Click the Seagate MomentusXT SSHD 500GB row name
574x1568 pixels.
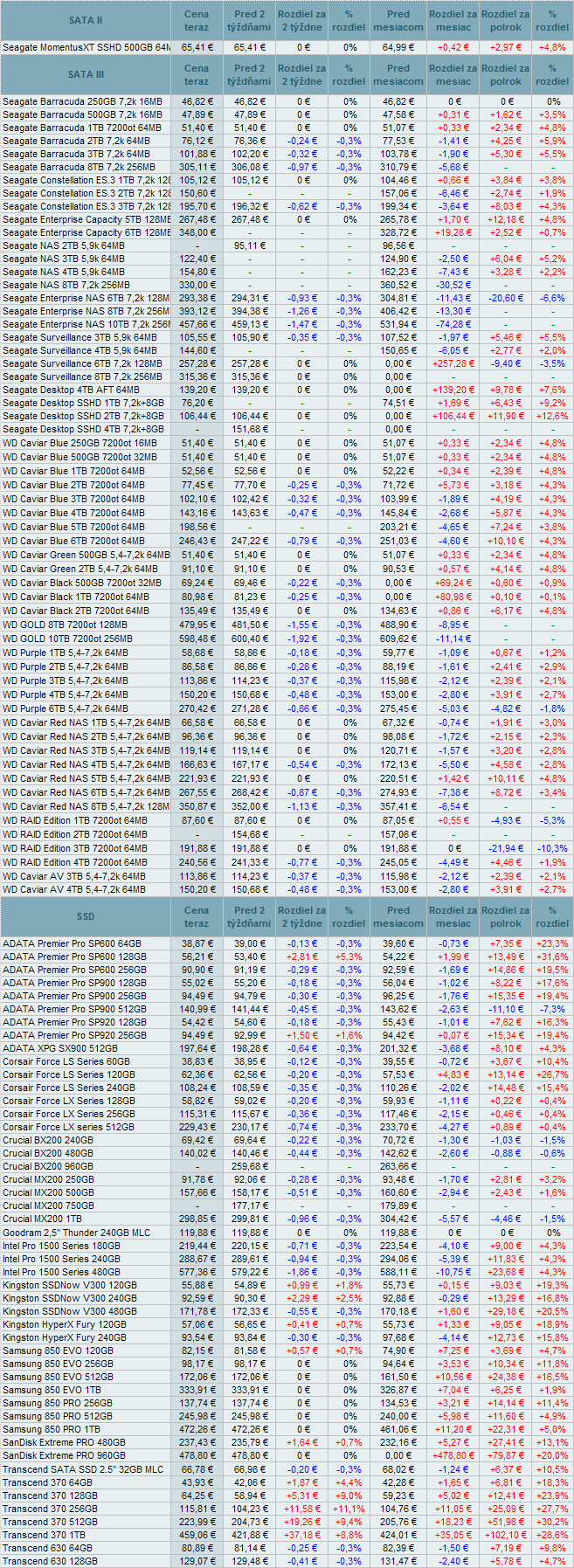[86, 47]
